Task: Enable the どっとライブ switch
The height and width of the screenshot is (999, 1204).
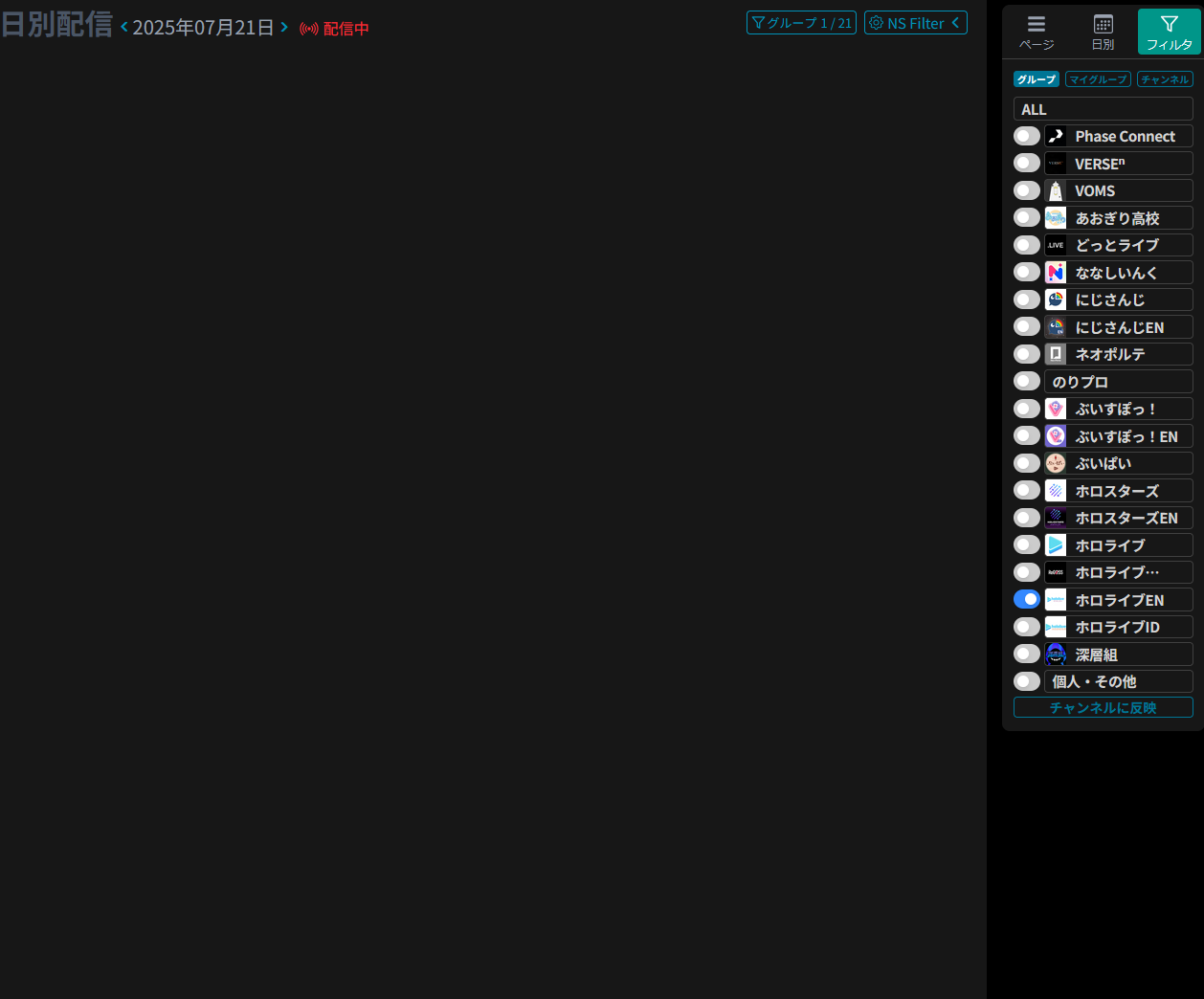Action: (x=1027, y=245)
